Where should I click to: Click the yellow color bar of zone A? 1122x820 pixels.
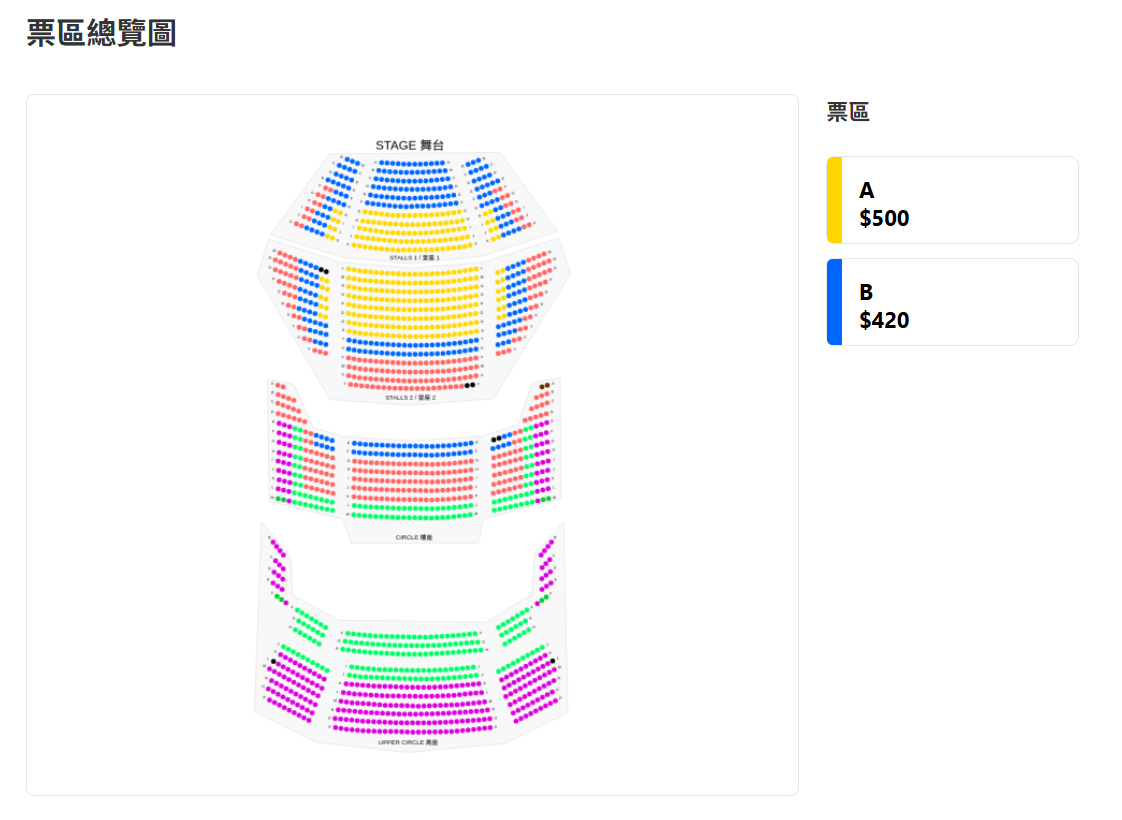[x=834, y=200]
